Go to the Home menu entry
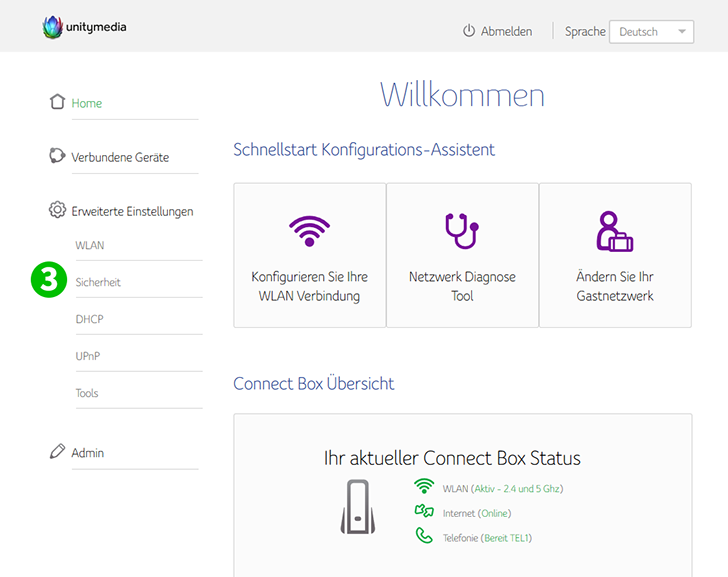The image size is (728, 577). tap(87, 103)
